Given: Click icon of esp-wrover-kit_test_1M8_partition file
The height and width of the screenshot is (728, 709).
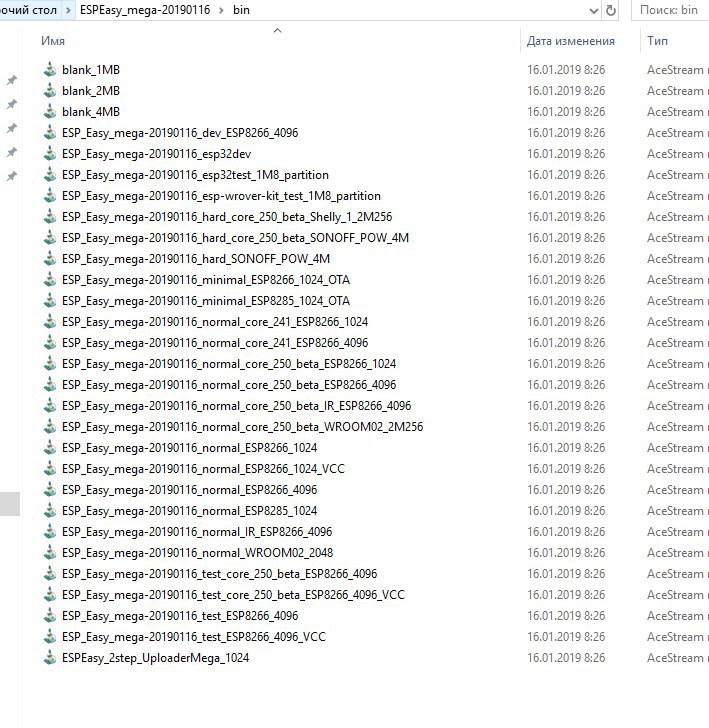Looking at the screenshot, I should click(50, 195).
